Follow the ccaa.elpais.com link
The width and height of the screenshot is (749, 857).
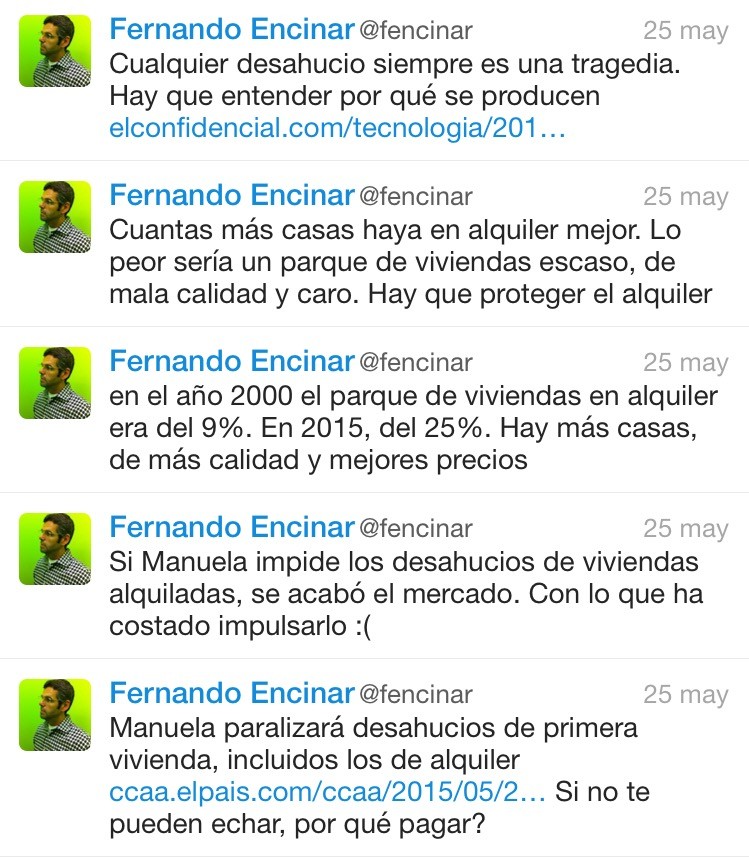327,793
